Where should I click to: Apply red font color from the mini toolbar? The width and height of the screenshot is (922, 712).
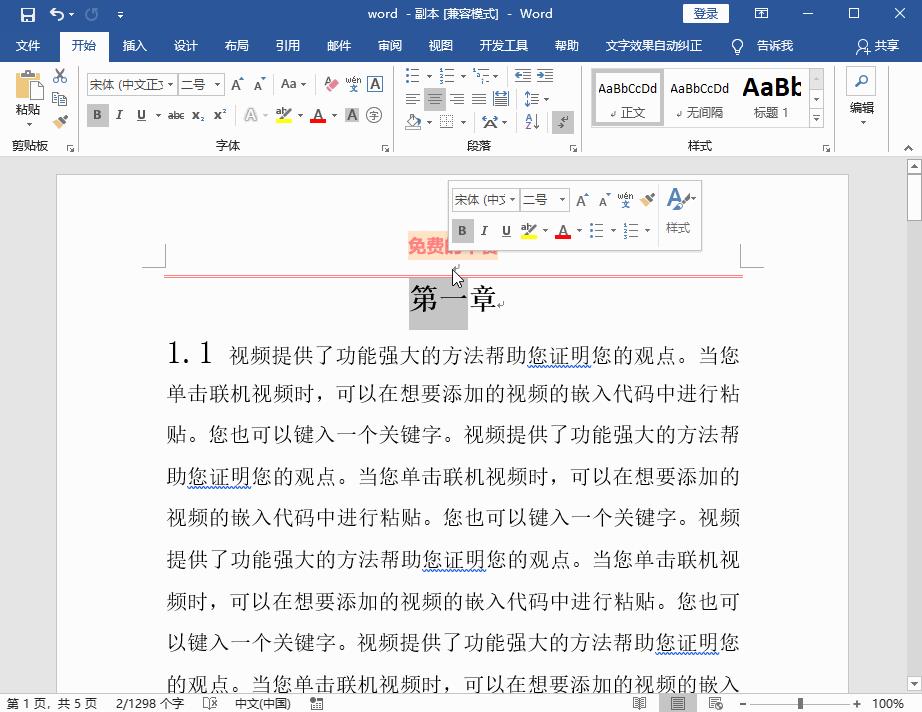tap(563, 230)
